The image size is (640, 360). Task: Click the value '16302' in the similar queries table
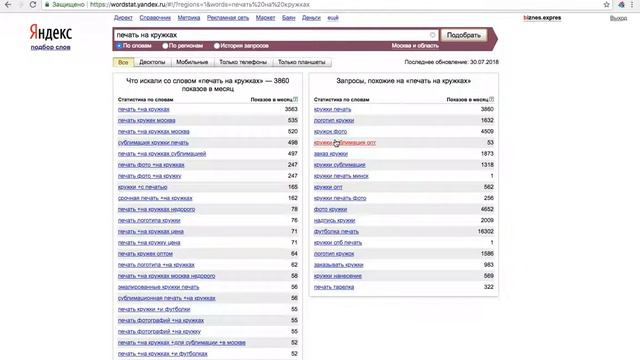[485, 231]
